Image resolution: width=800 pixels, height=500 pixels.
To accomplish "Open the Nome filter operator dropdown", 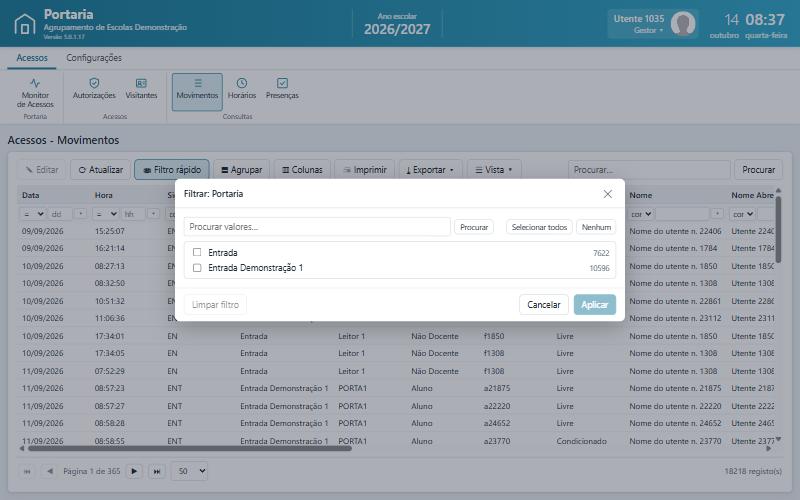I will click(x=641, y=214).
